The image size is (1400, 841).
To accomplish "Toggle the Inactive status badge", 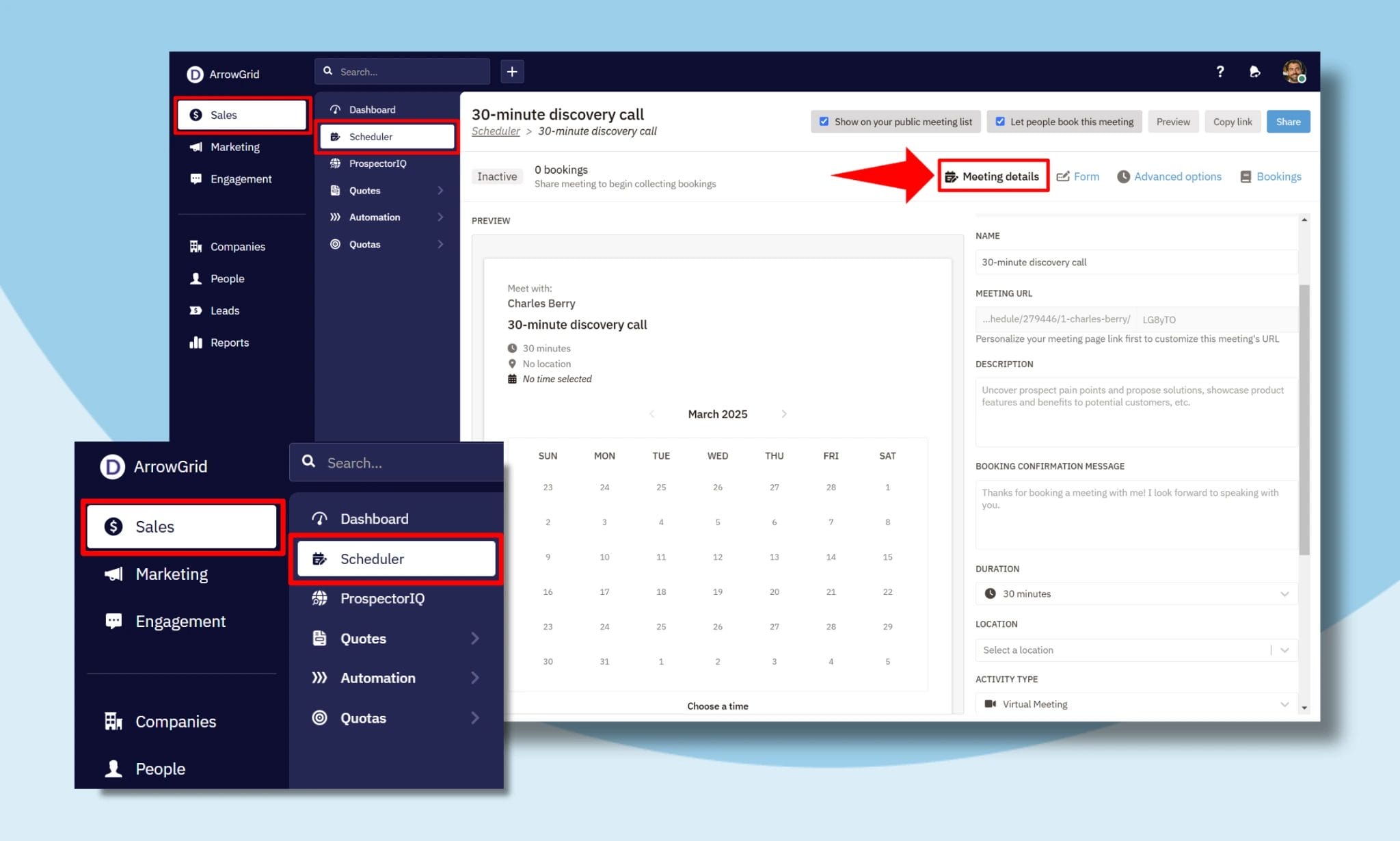I will tap(497, 176).
